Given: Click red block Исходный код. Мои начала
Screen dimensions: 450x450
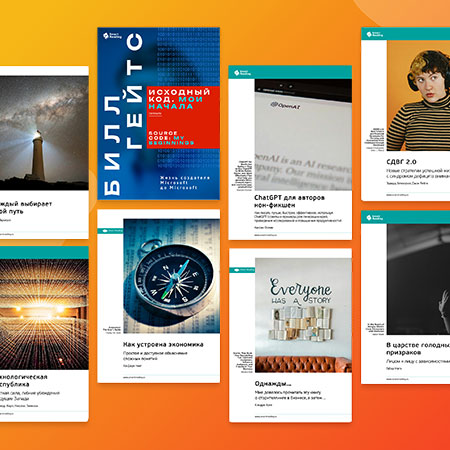Looking at the screenshot, I should point(183,117).
